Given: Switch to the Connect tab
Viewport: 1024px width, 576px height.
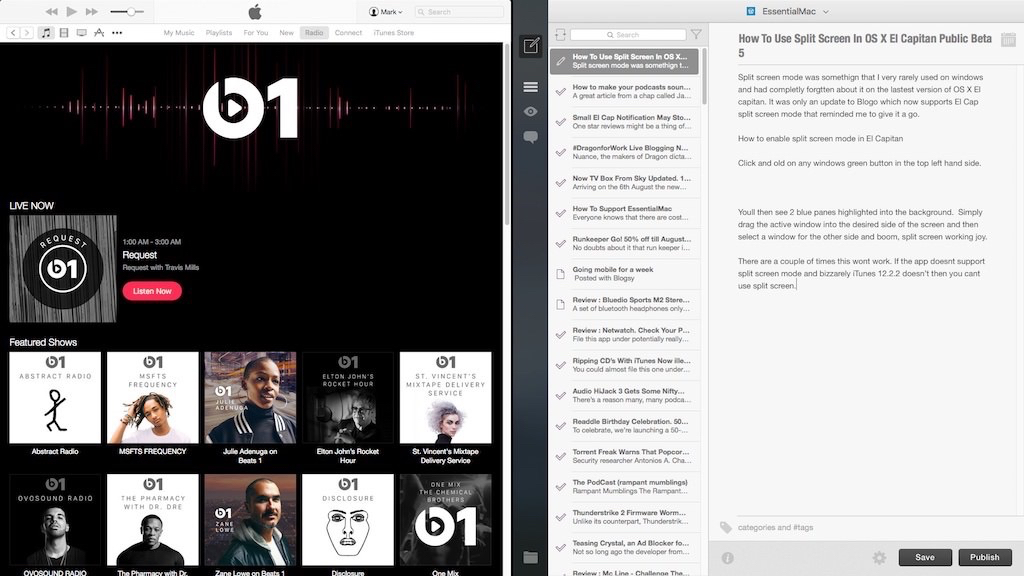Looking at the screenshot, I should (348, 33).
